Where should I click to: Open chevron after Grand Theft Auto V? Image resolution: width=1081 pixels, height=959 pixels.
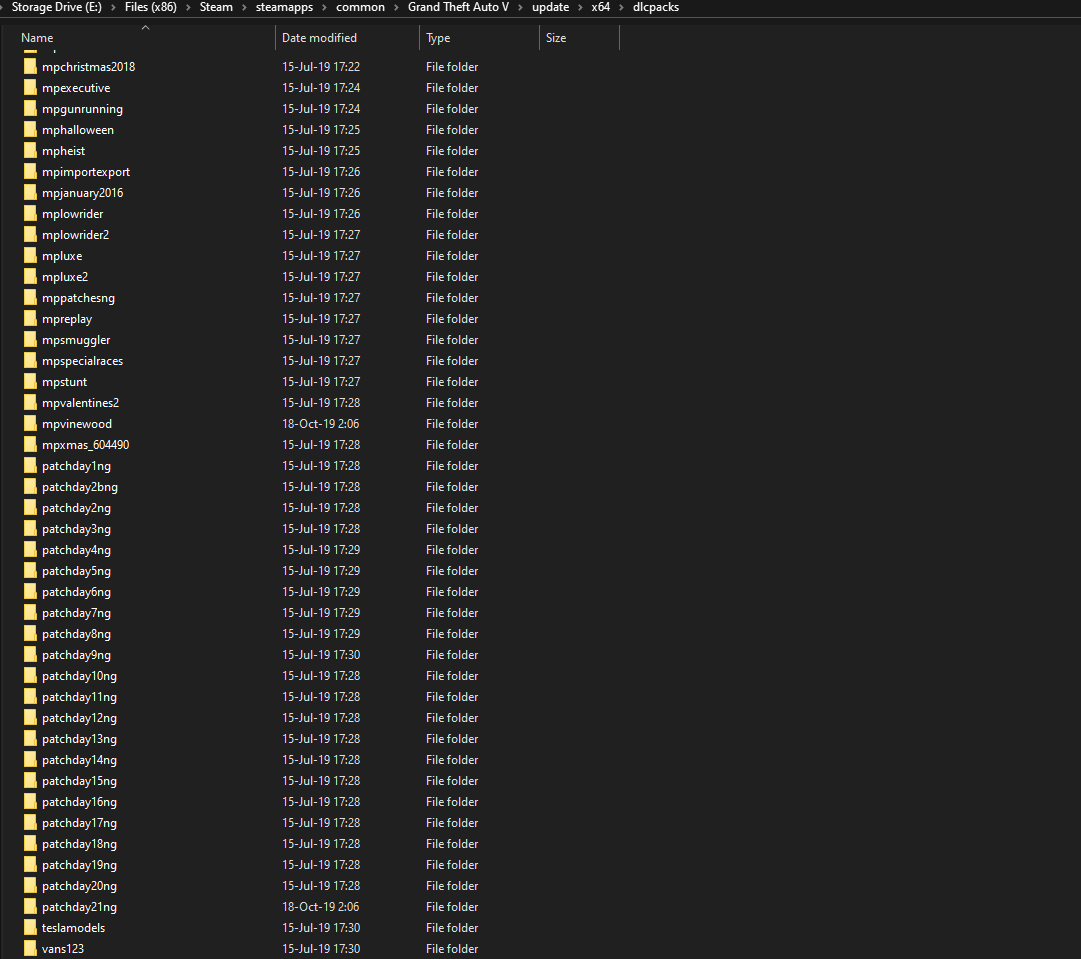521,8
